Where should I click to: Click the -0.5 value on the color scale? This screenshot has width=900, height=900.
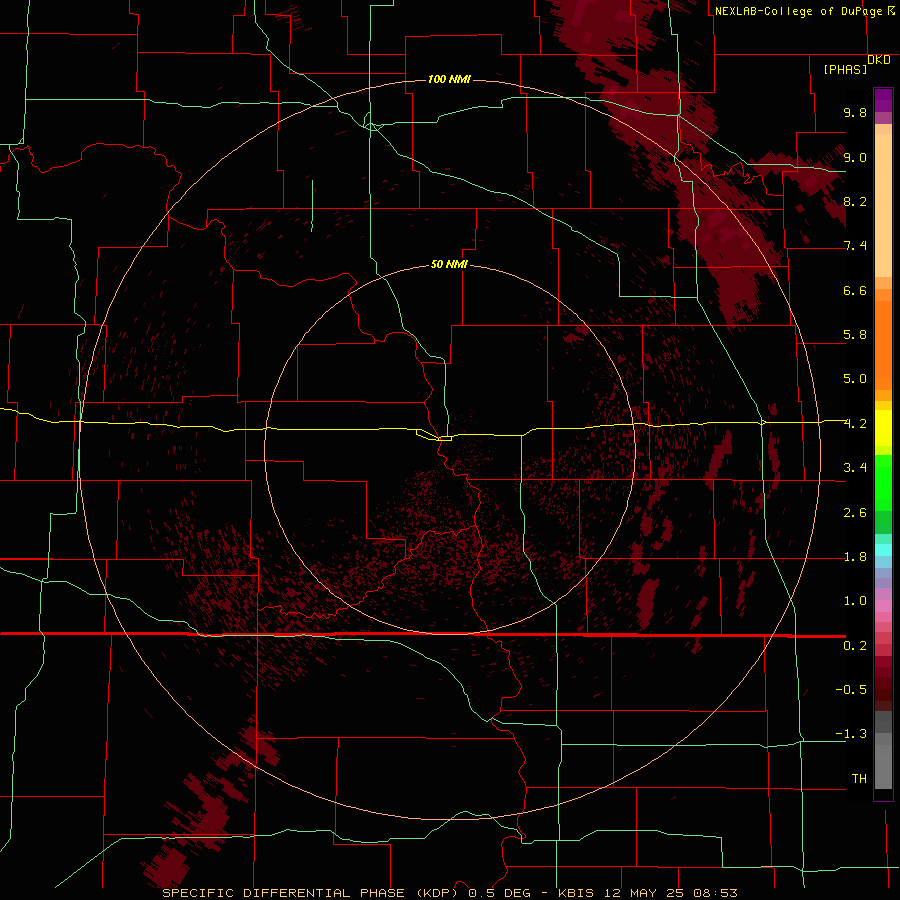click(x=851, y=690)
